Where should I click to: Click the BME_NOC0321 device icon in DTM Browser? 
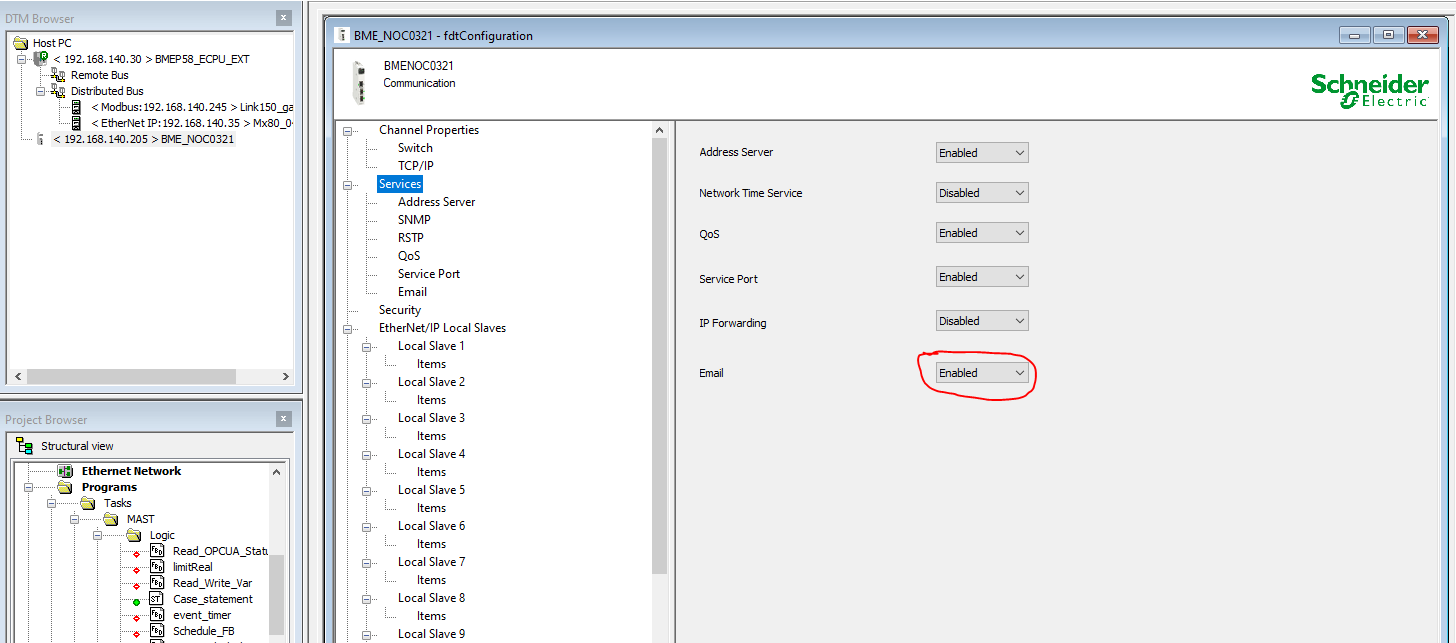point(41,139)
